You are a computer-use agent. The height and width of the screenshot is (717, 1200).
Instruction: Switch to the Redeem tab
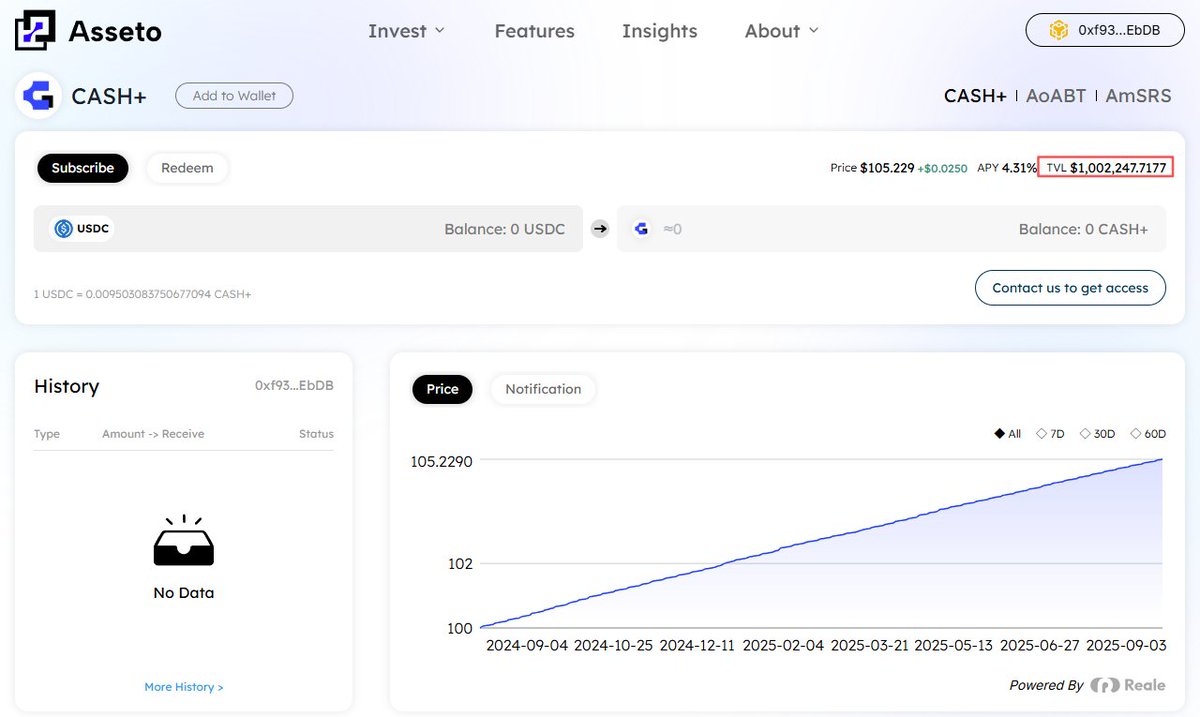coord(187,168)
